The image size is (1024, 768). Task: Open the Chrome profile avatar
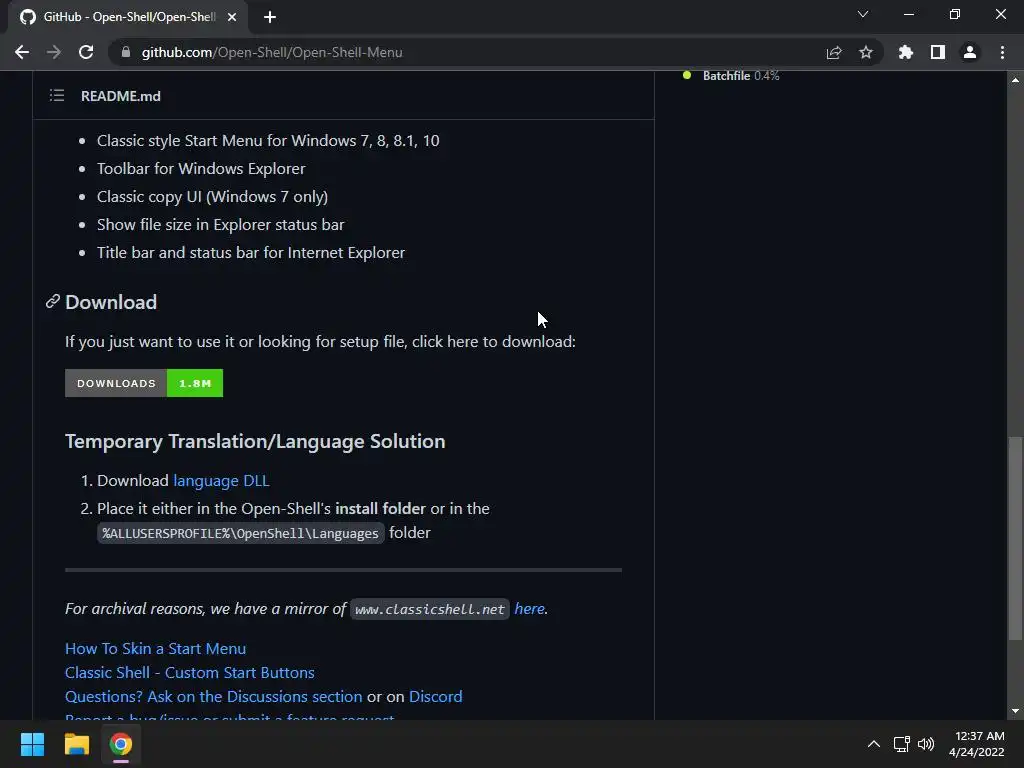point(970,52)
